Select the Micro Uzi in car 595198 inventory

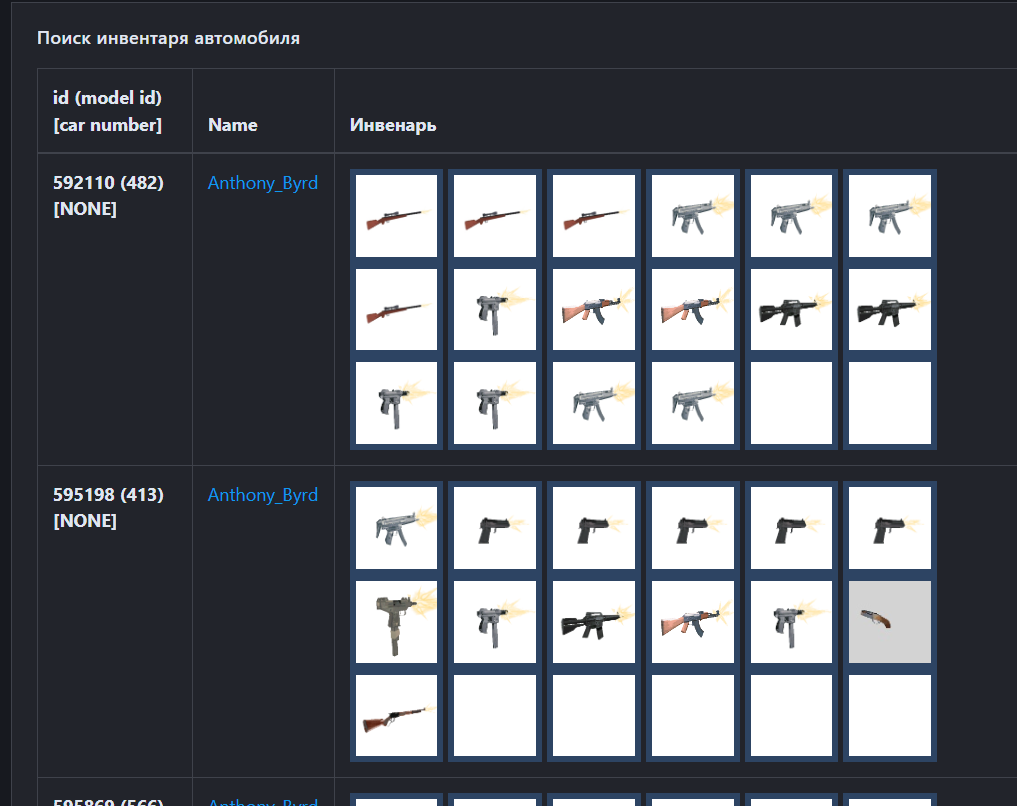point(396,621)
